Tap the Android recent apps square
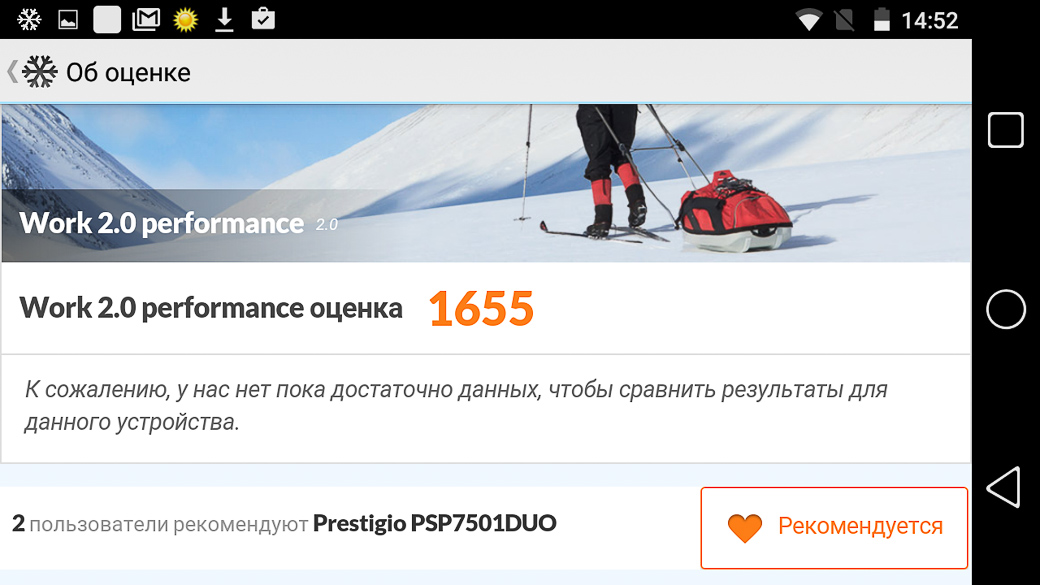 point(1006,130)
